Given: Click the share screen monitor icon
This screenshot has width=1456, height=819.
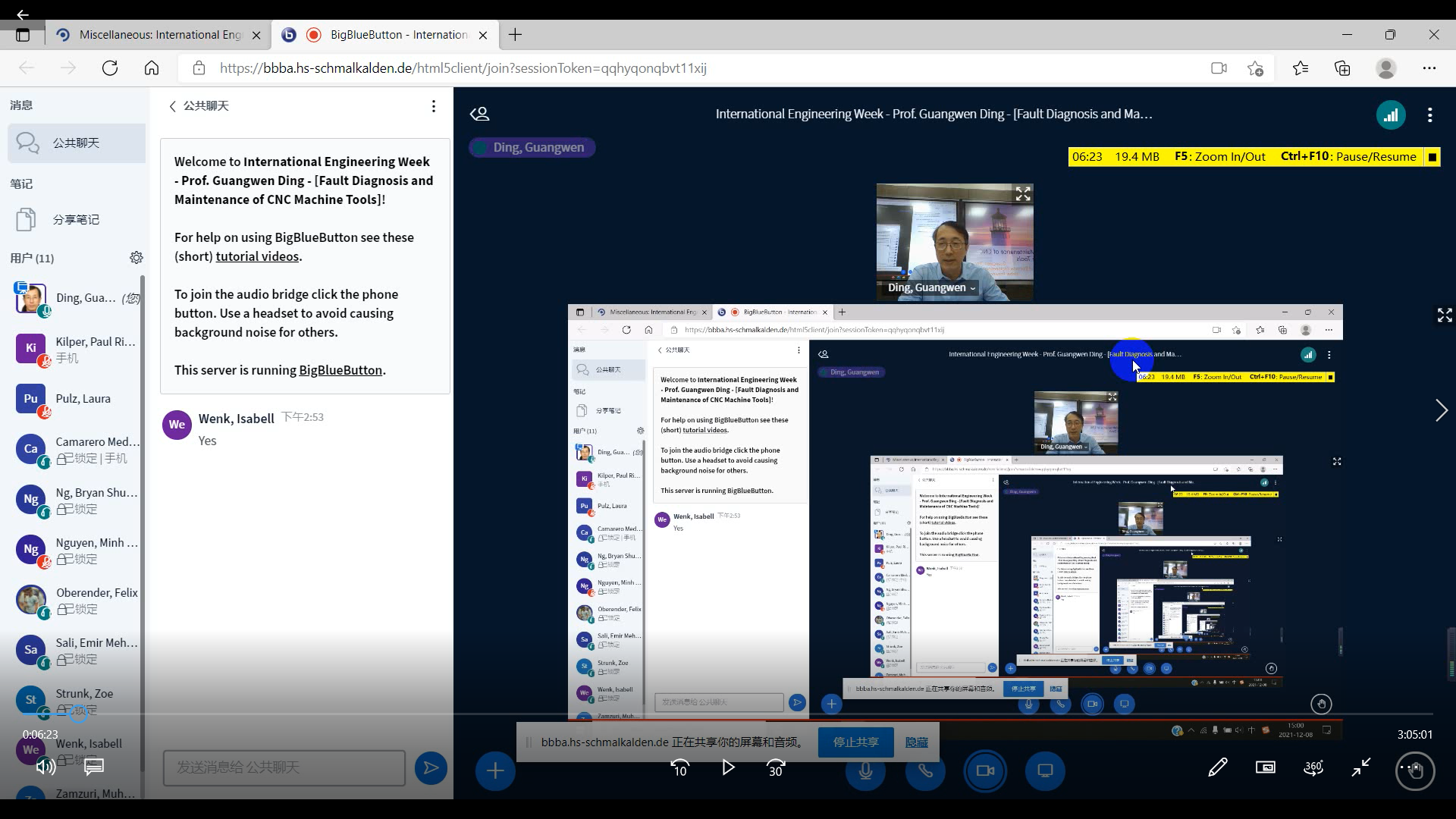Looking at the screenshot, I should [x=1045, y=770].
